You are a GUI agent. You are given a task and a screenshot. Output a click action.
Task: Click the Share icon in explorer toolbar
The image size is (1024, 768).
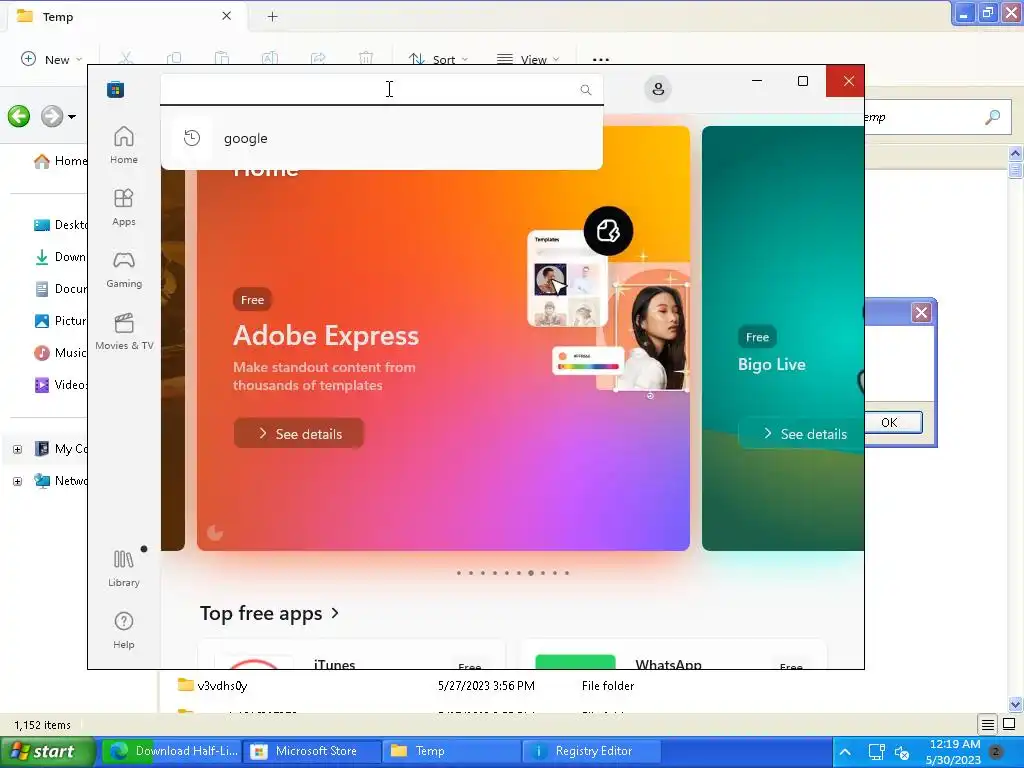(318, 57)
